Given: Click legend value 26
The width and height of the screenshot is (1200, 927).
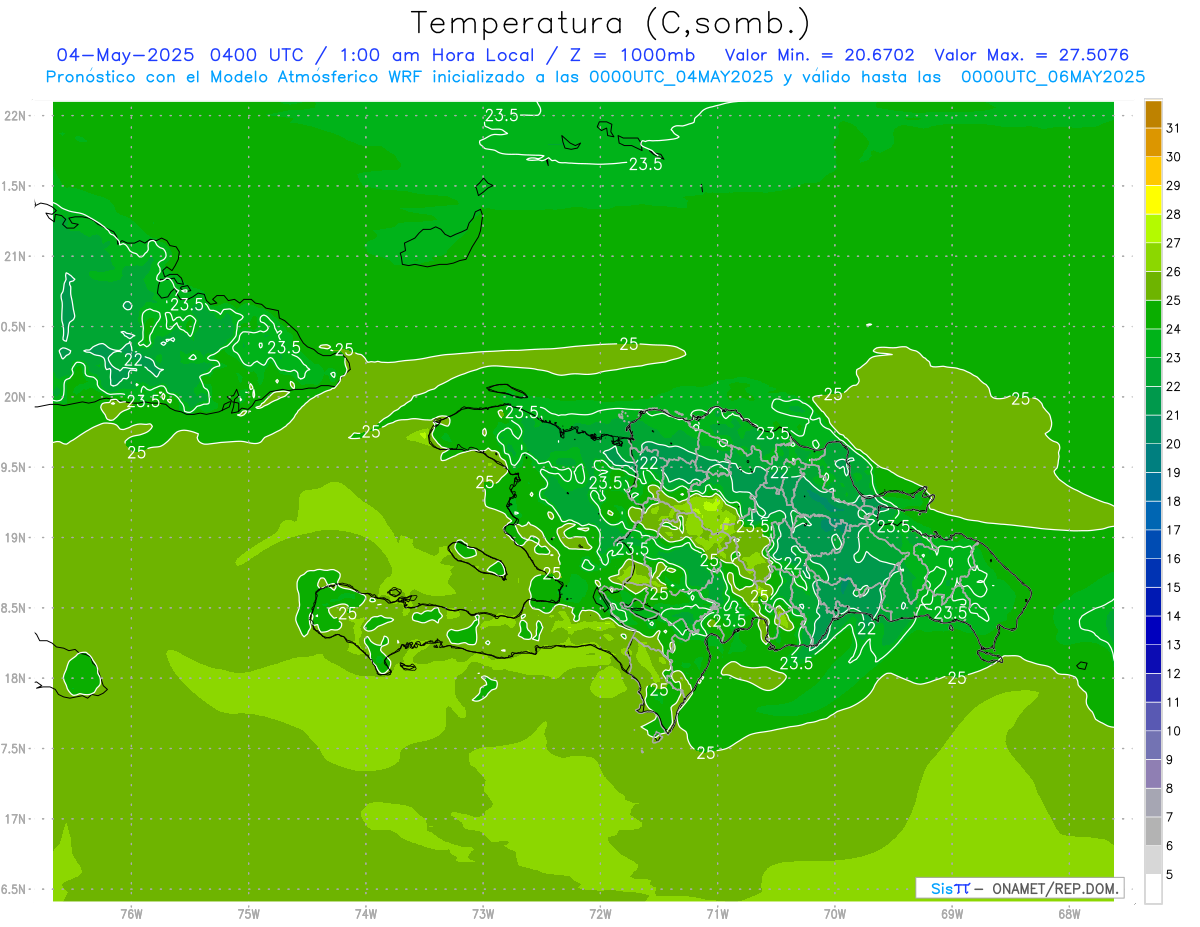Looking at the screenshot, I should [x=1174, y=272].
